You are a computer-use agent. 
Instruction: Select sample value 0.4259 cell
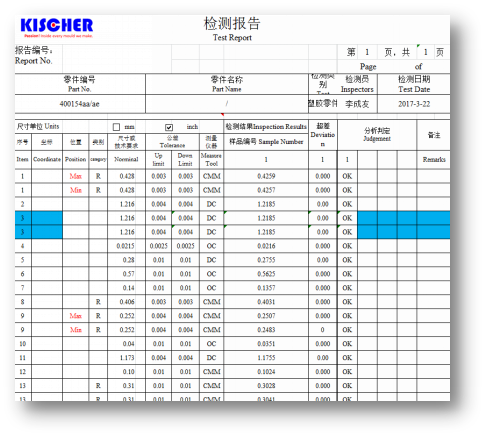(266, 176)
